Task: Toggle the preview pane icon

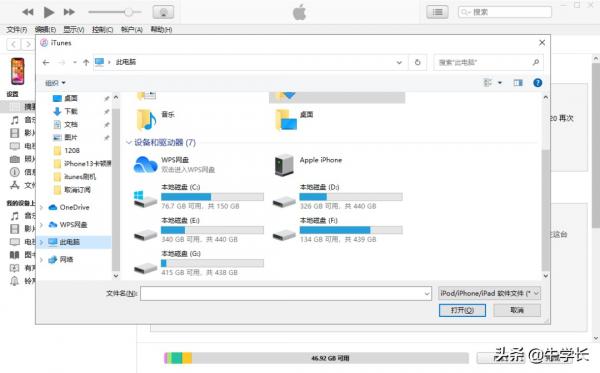Action: pos(518,83)
